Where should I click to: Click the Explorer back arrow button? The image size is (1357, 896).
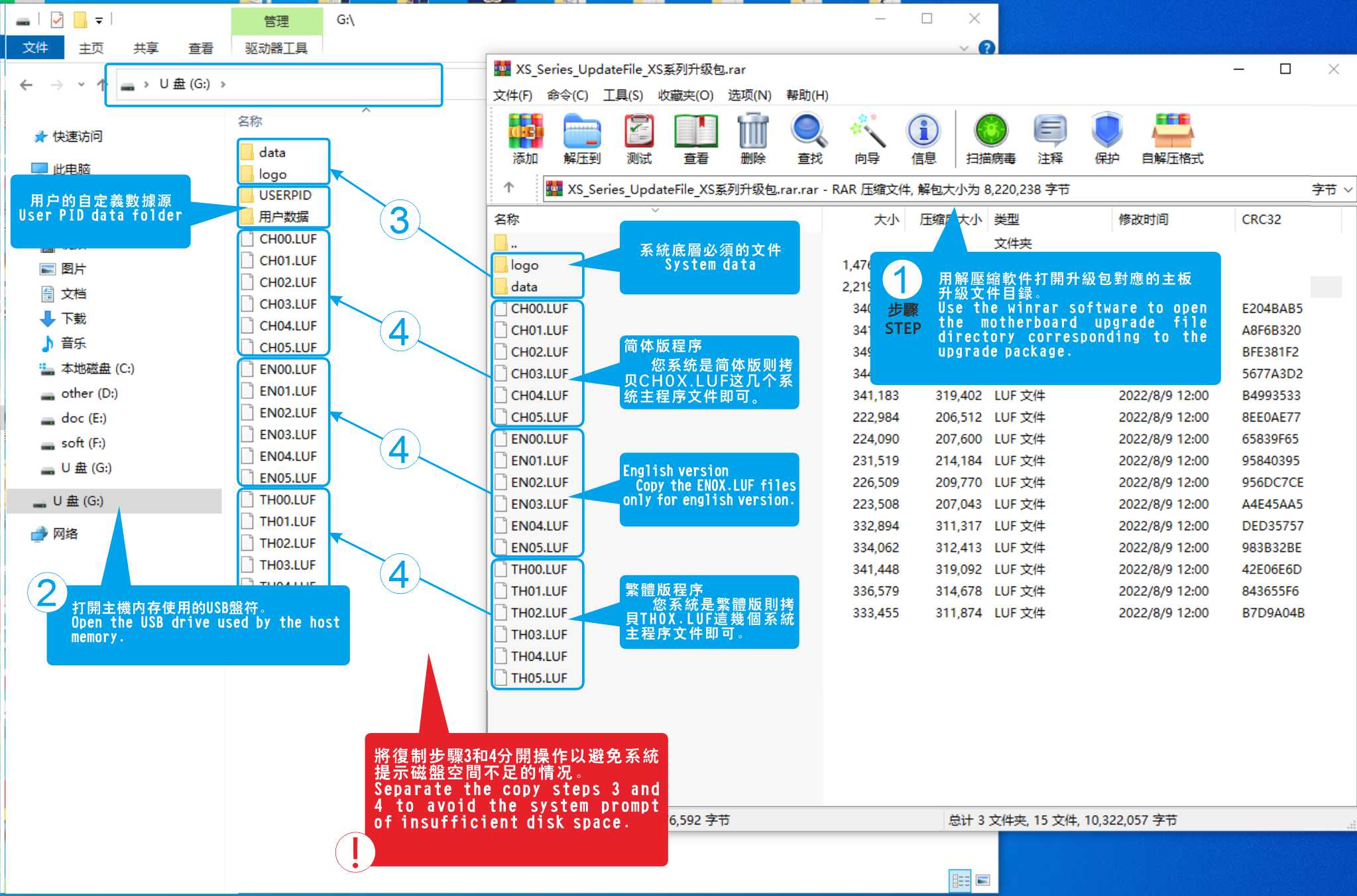tap(27, 84)
